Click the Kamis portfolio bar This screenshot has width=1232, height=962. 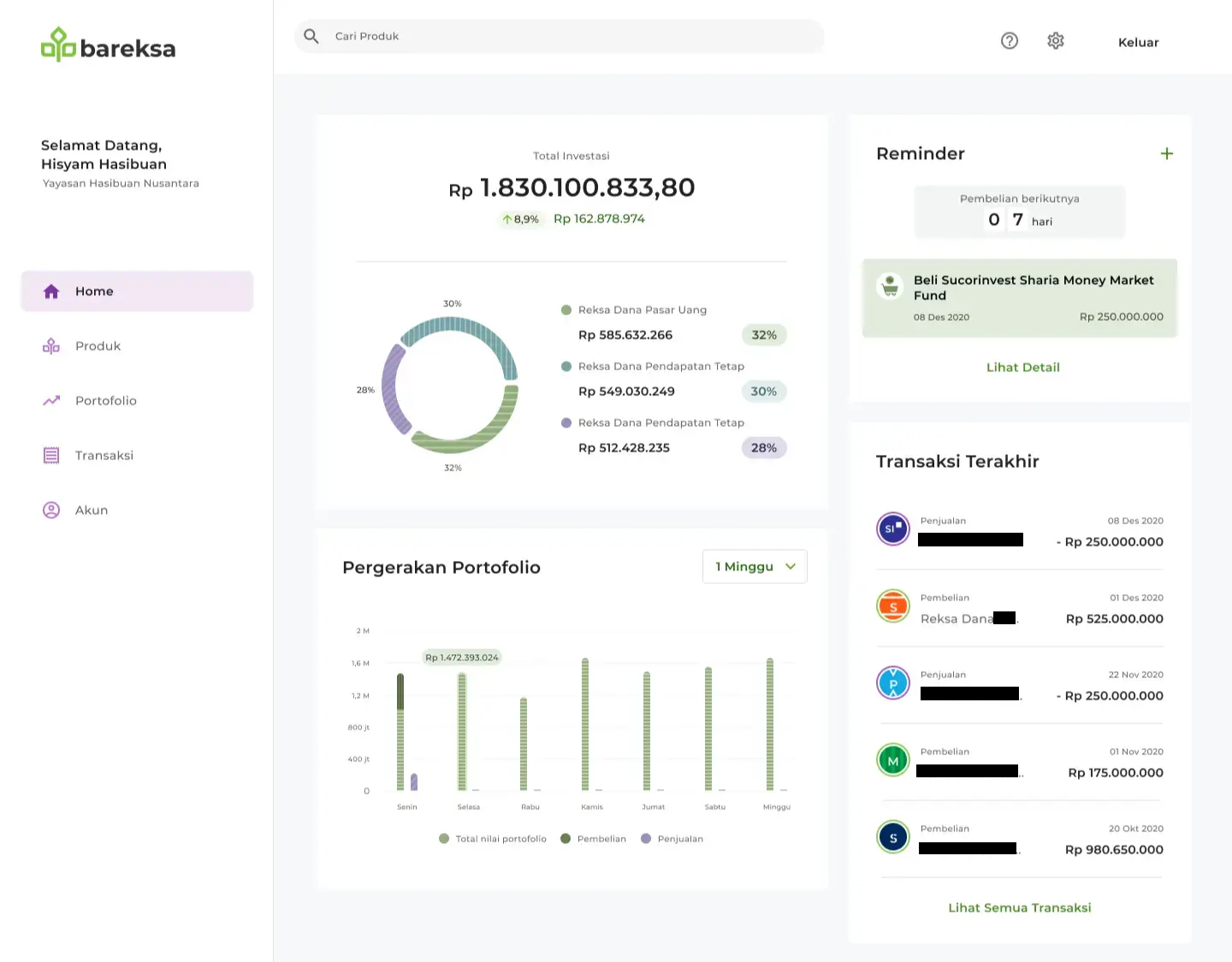pos(585,724)
